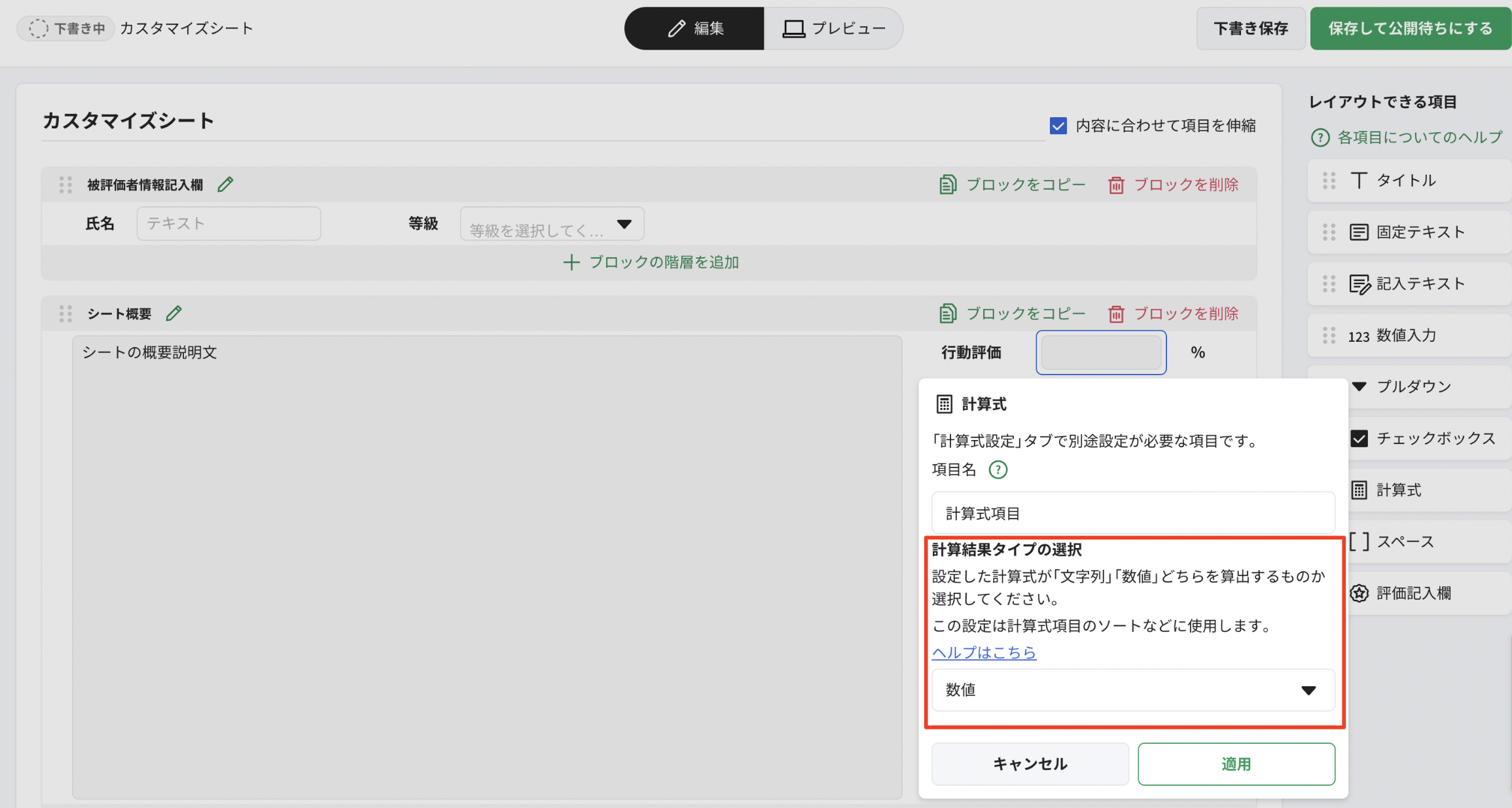Open the 数値 result type dropdown
The height and width of the screenshot is (808, 1512).
click(x=1133, y=690)
